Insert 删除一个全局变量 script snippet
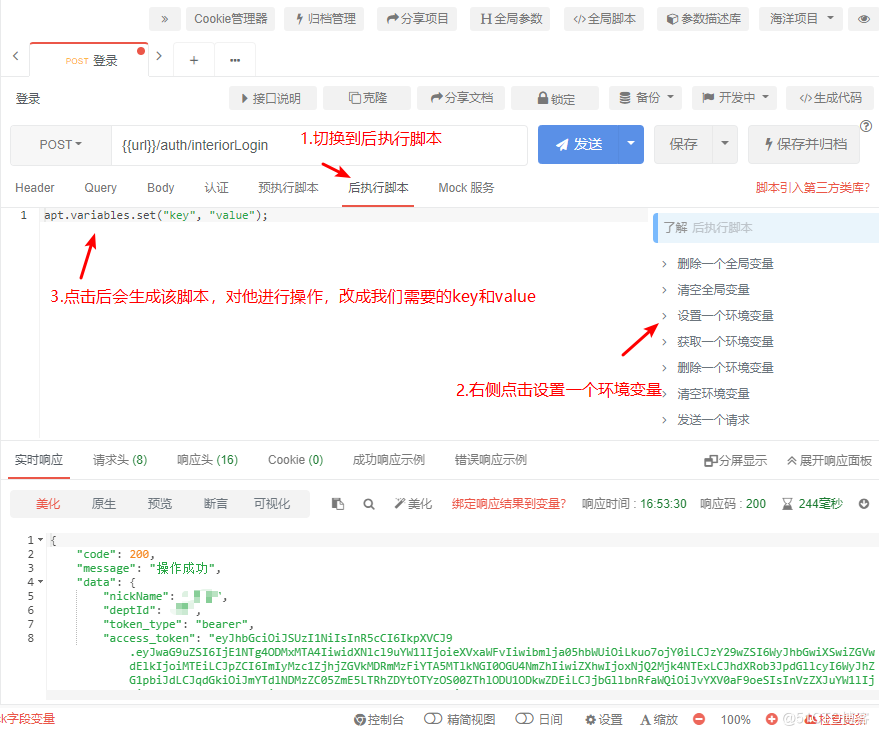Screen dimensions: 879x735 [x=725, y=264]
